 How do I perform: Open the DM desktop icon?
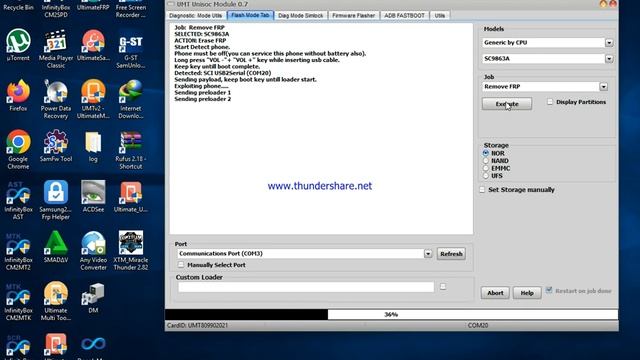tap(93, 297)
